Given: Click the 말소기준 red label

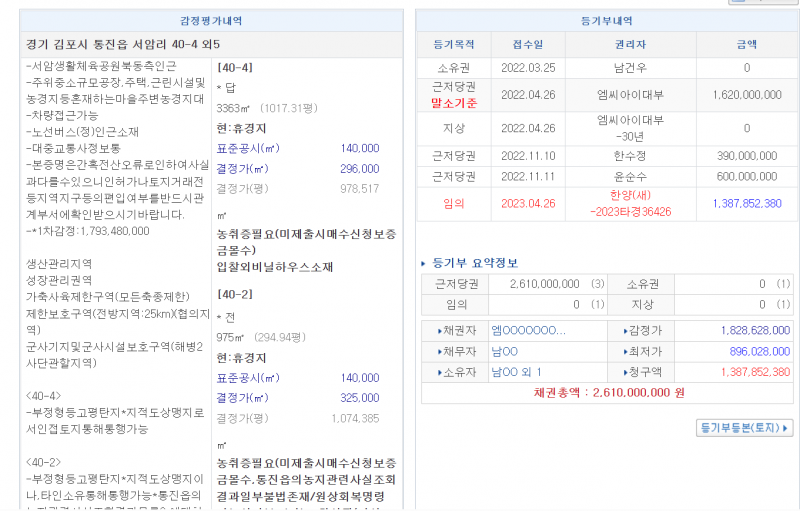Looking at the screenshot, I should point(452,102).
